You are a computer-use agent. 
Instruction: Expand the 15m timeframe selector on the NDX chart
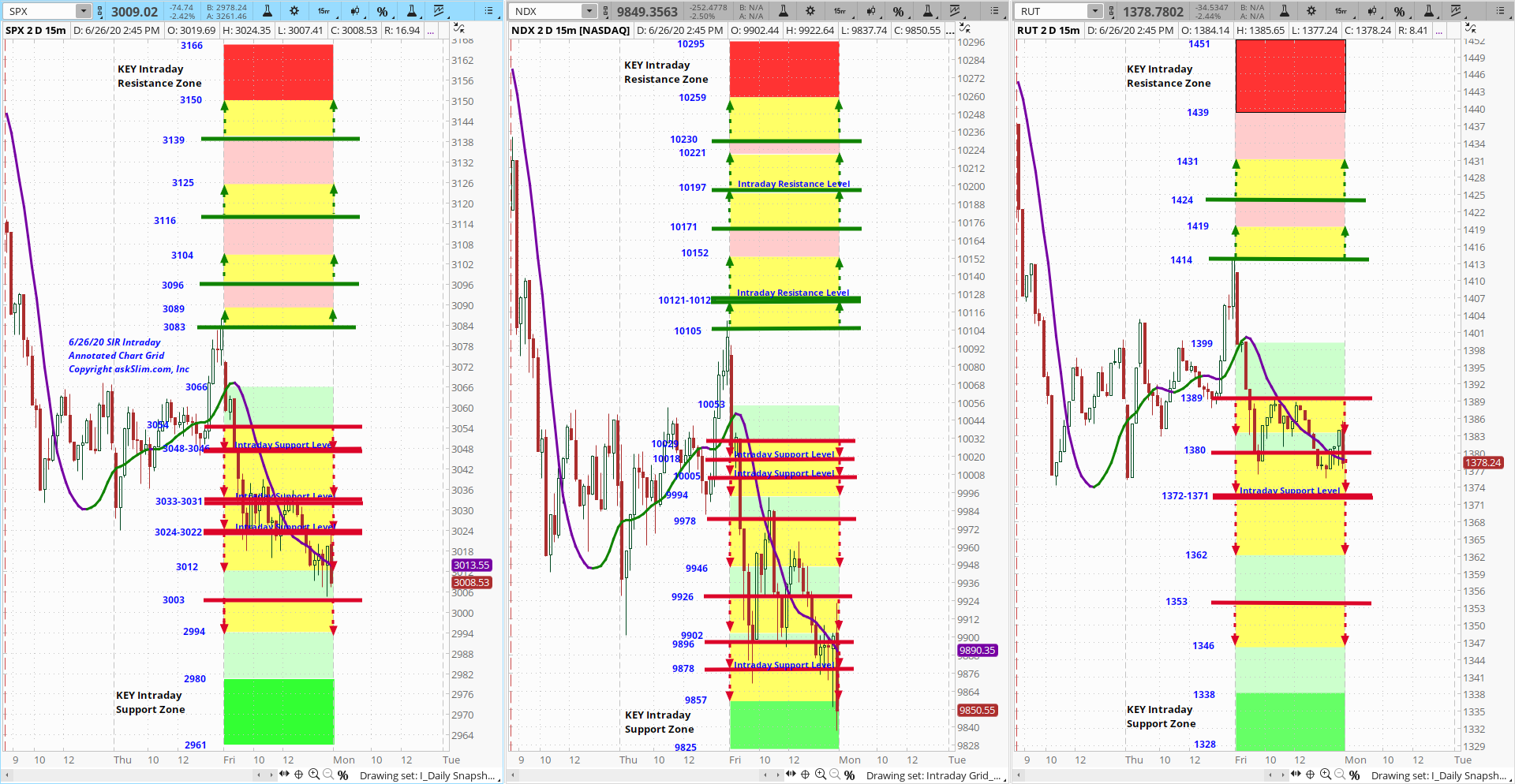pyautogui.click(x=839, y=11)
